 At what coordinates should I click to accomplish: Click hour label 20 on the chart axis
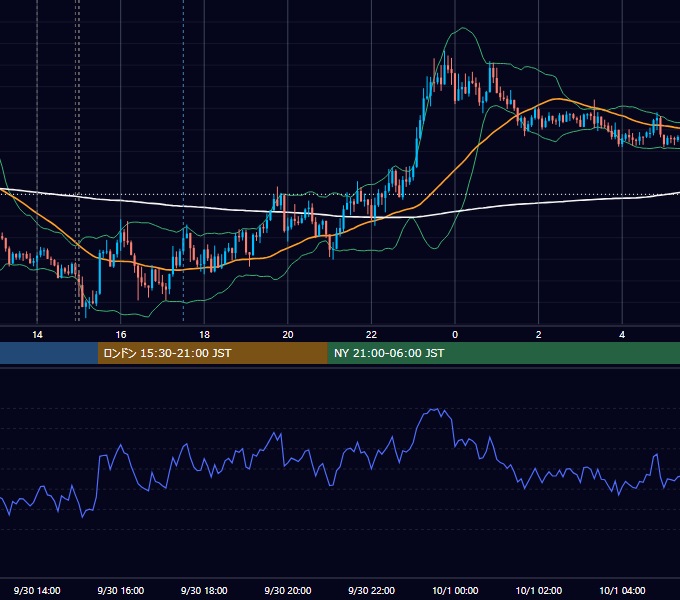[x=288, y=335]
